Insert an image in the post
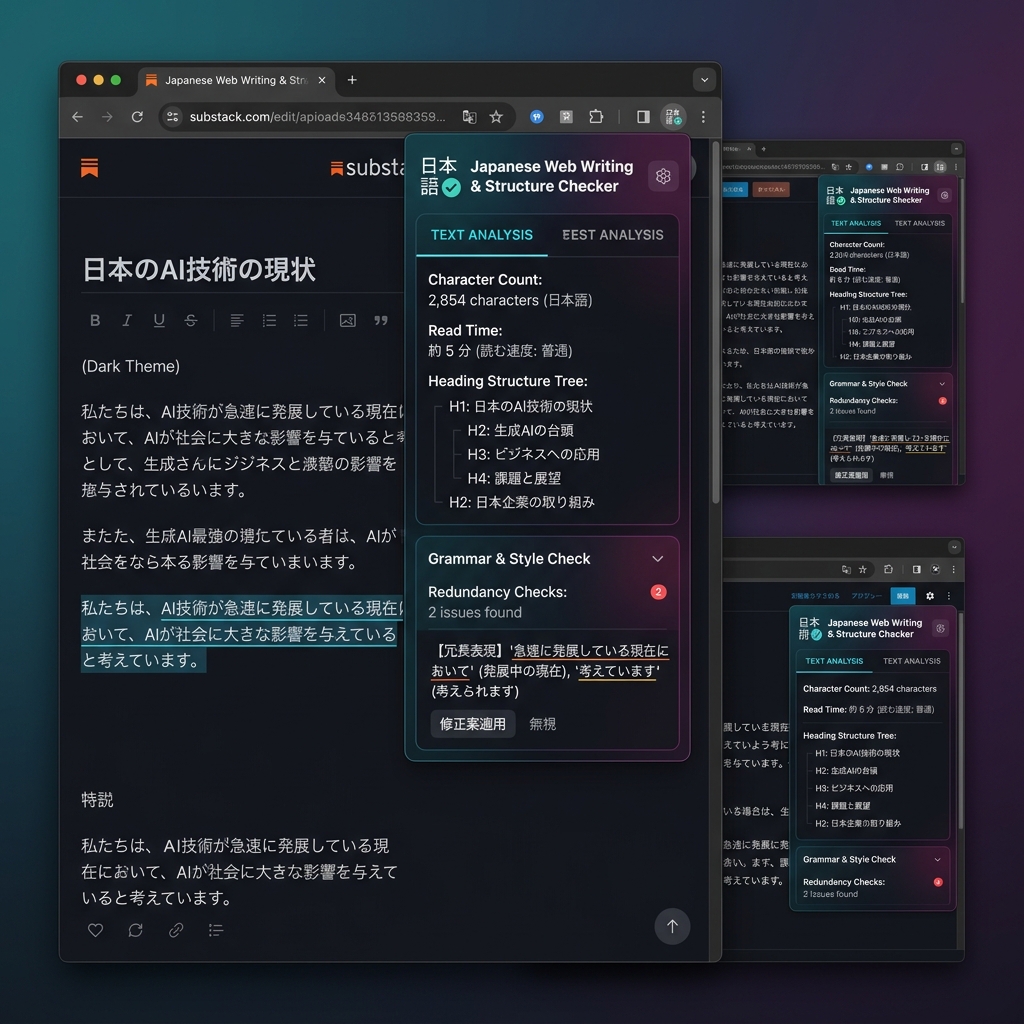 (347, 320)
